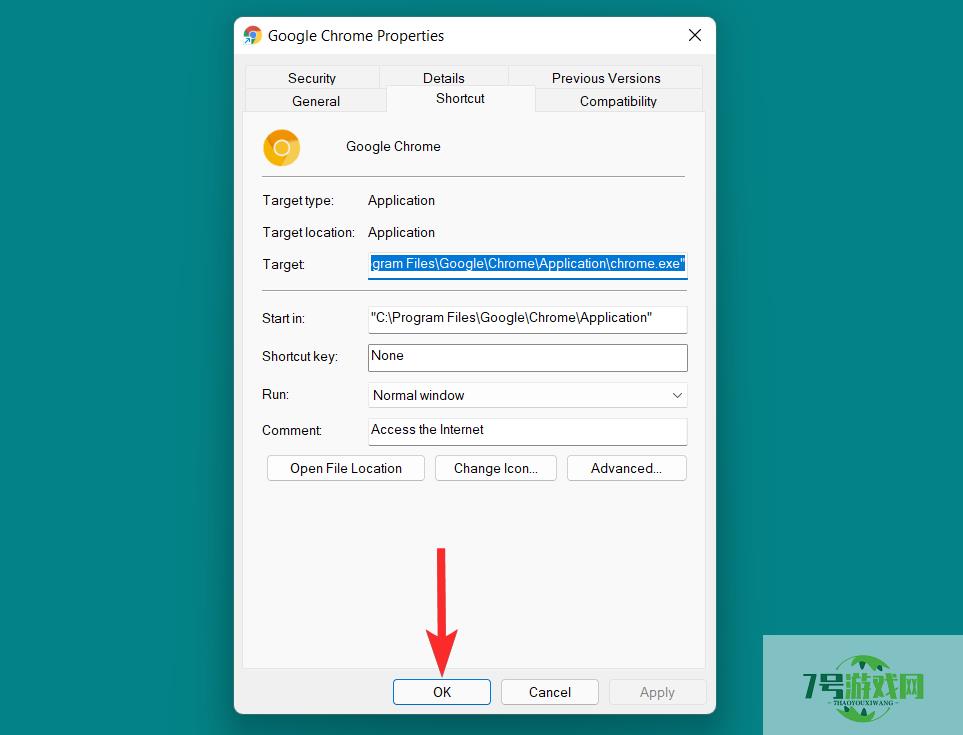Click the 'Comment:' label

click(x=292, y=430)
